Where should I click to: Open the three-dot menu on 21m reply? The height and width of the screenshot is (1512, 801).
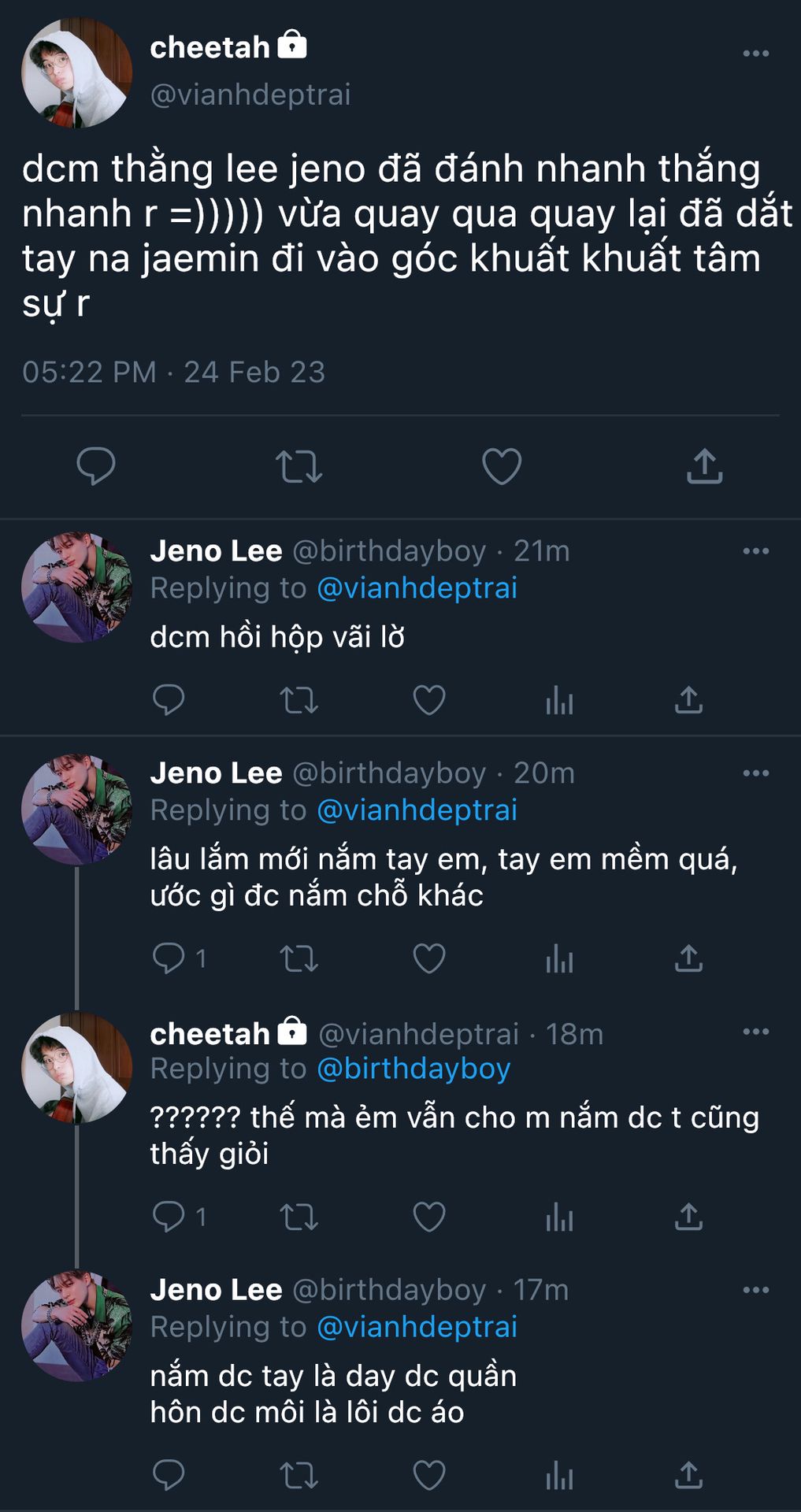coord(755,551)
